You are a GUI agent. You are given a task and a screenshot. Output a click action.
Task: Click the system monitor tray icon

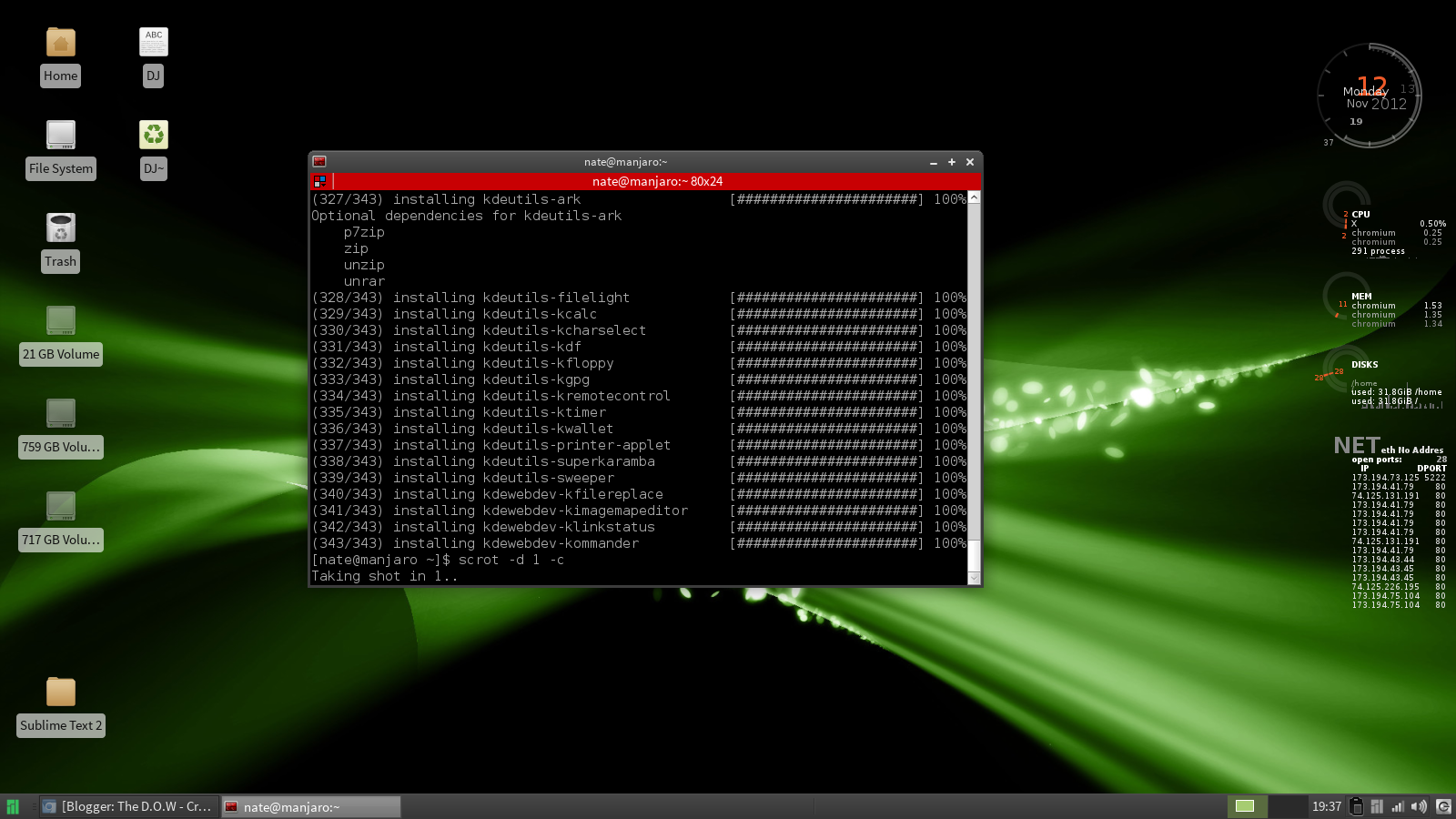click(x=1377, y=806)
